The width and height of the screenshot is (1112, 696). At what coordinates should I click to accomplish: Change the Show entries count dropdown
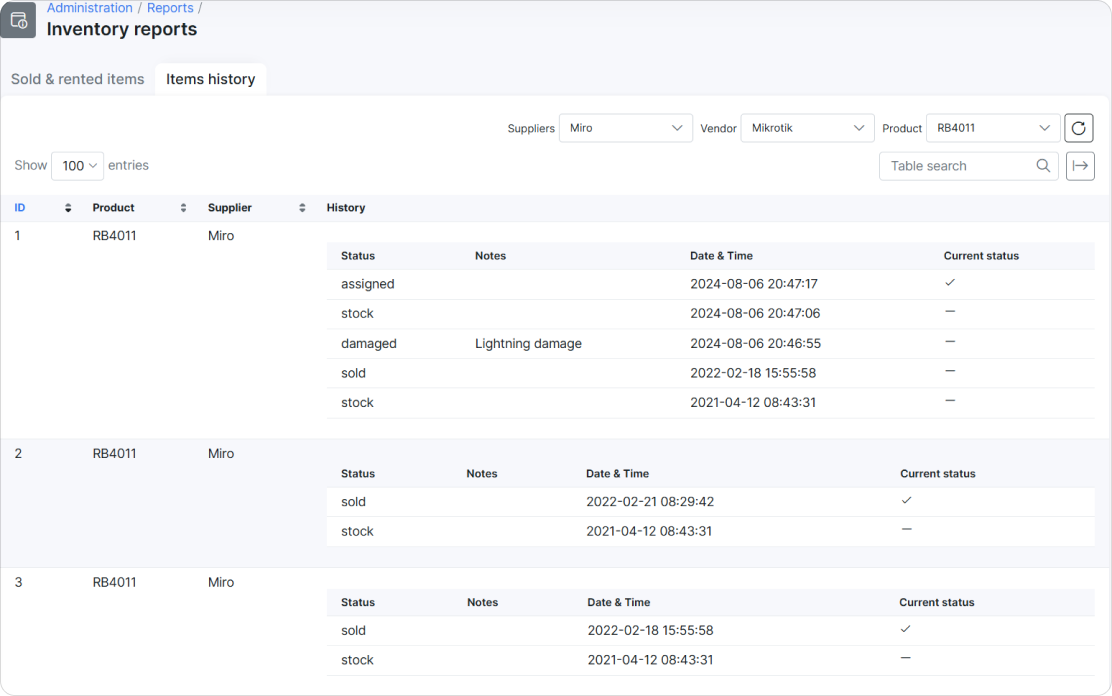tap(77, 165)
